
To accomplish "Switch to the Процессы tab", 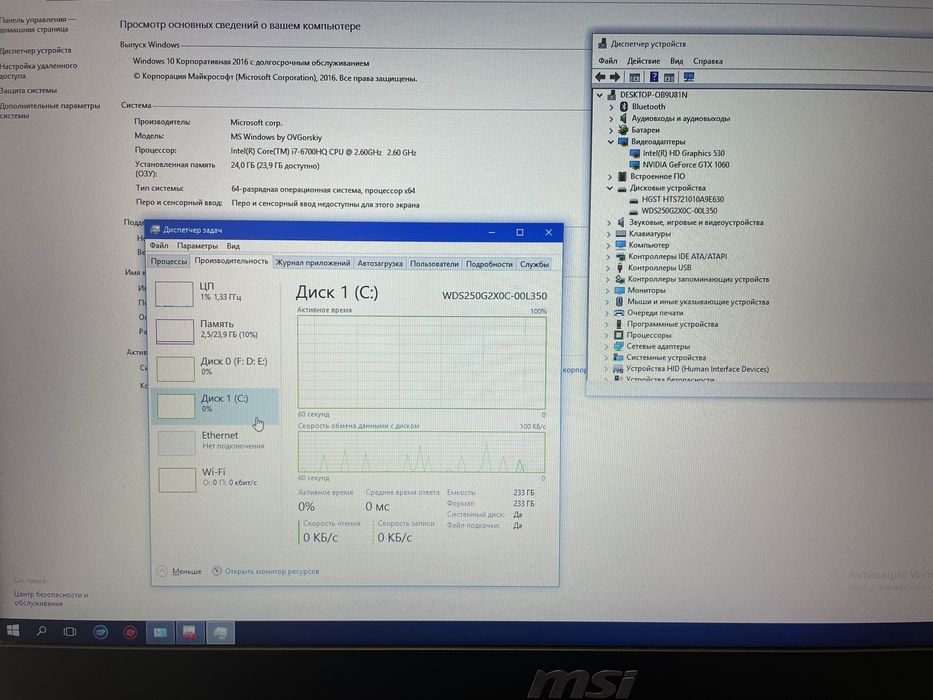I will tap(169, 261).
